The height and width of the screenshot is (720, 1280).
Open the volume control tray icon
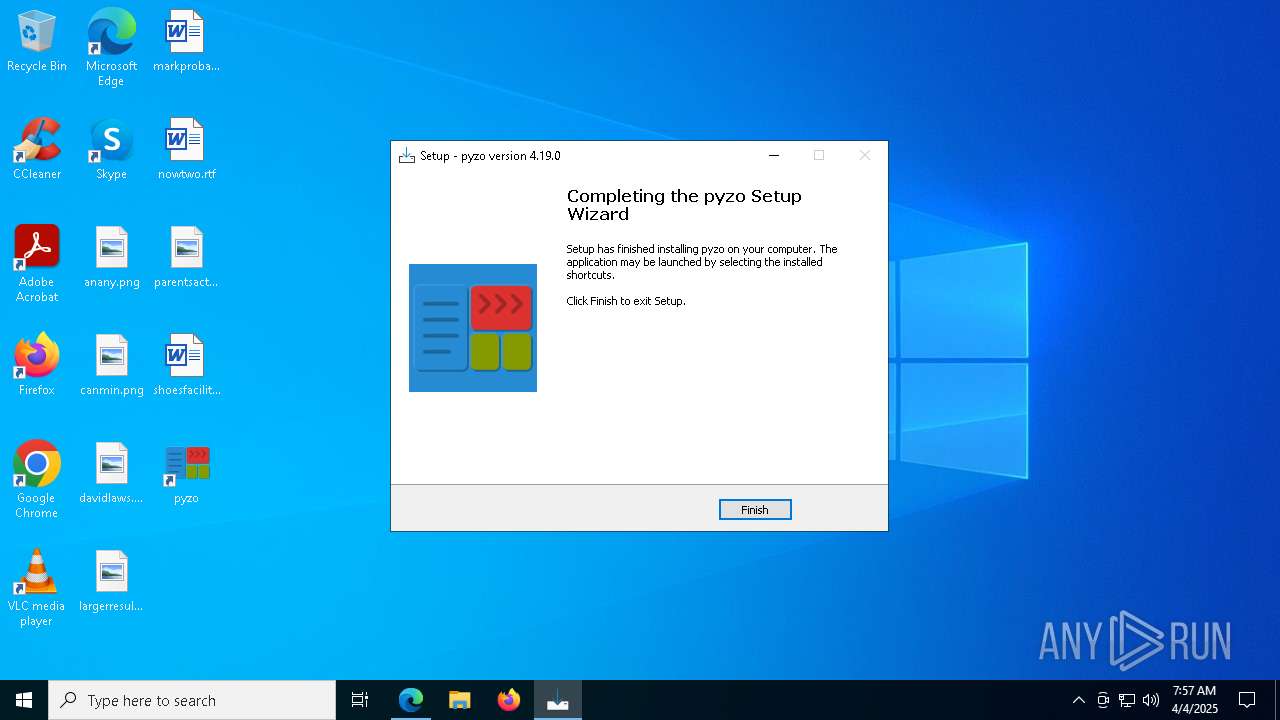[x=1151, y=700]
